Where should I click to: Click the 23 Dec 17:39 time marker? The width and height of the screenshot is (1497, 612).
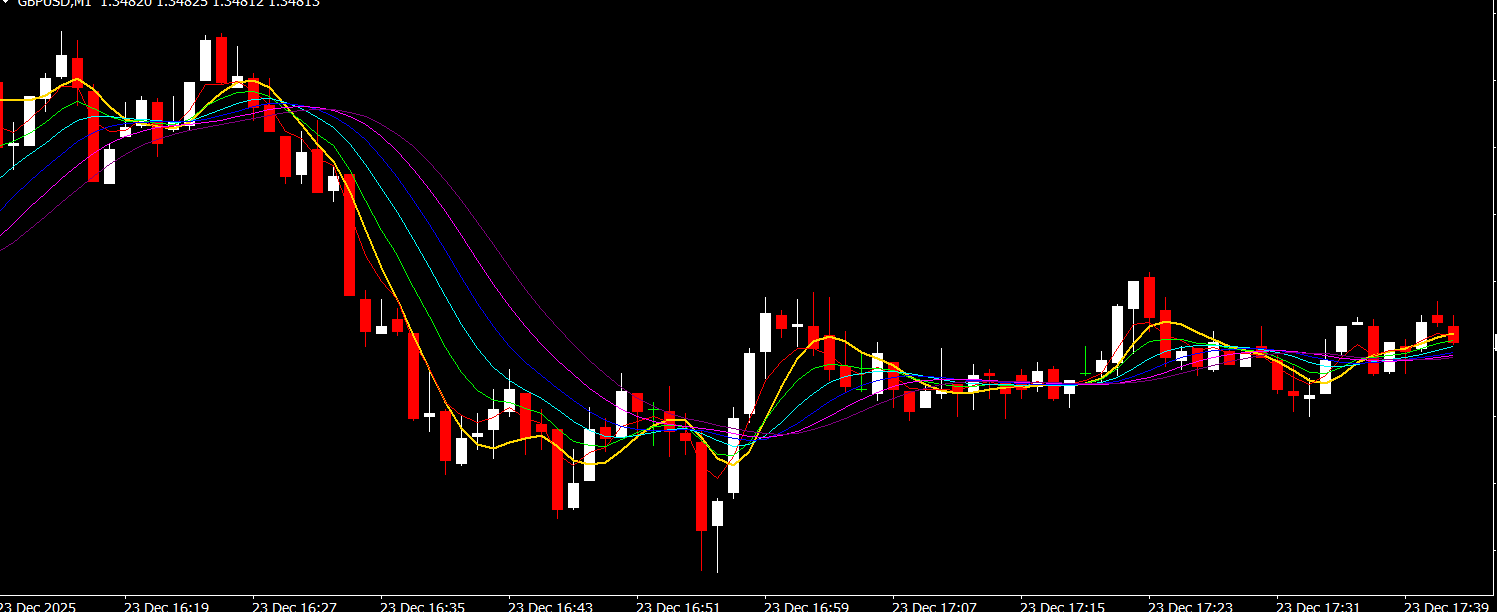coord(1446,606)
